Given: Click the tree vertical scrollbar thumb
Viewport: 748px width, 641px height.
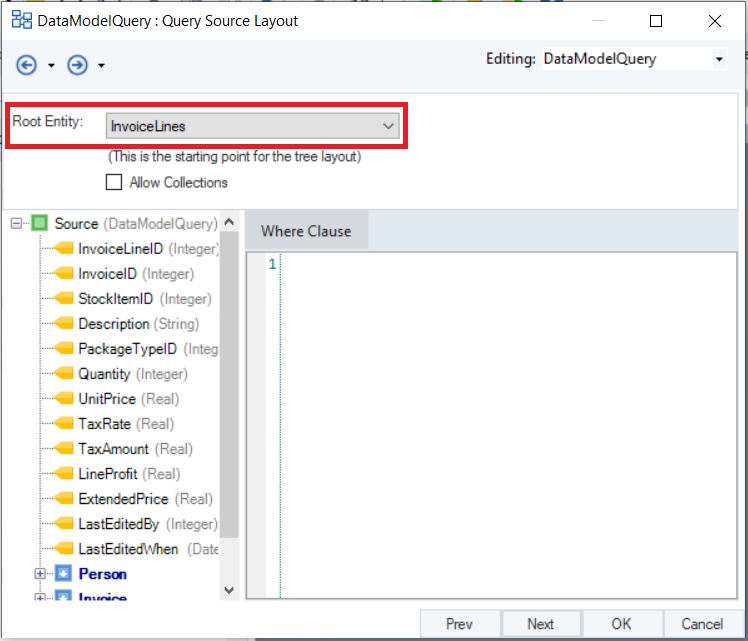Looking at the screenshot, I should (229, 384).
